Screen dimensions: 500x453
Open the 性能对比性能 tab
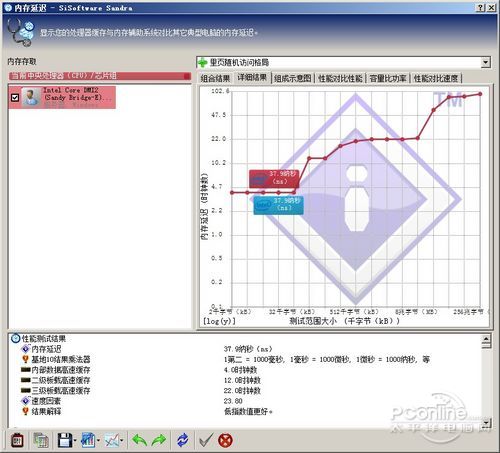[x=340, y=78]
